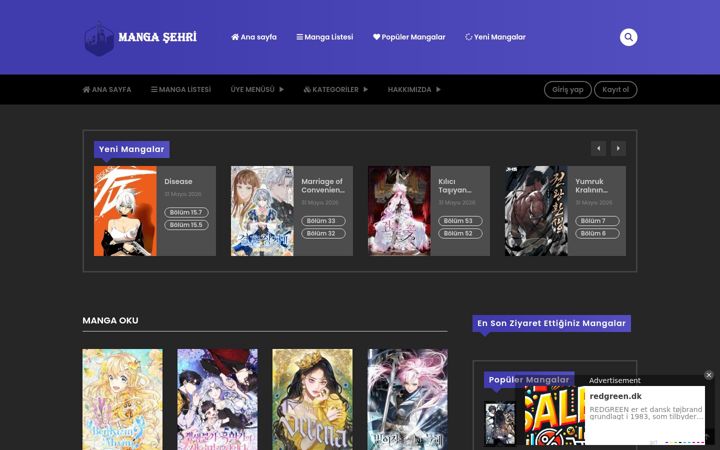
Task: Open the Disease title link
Action: (x=178, y=181)
